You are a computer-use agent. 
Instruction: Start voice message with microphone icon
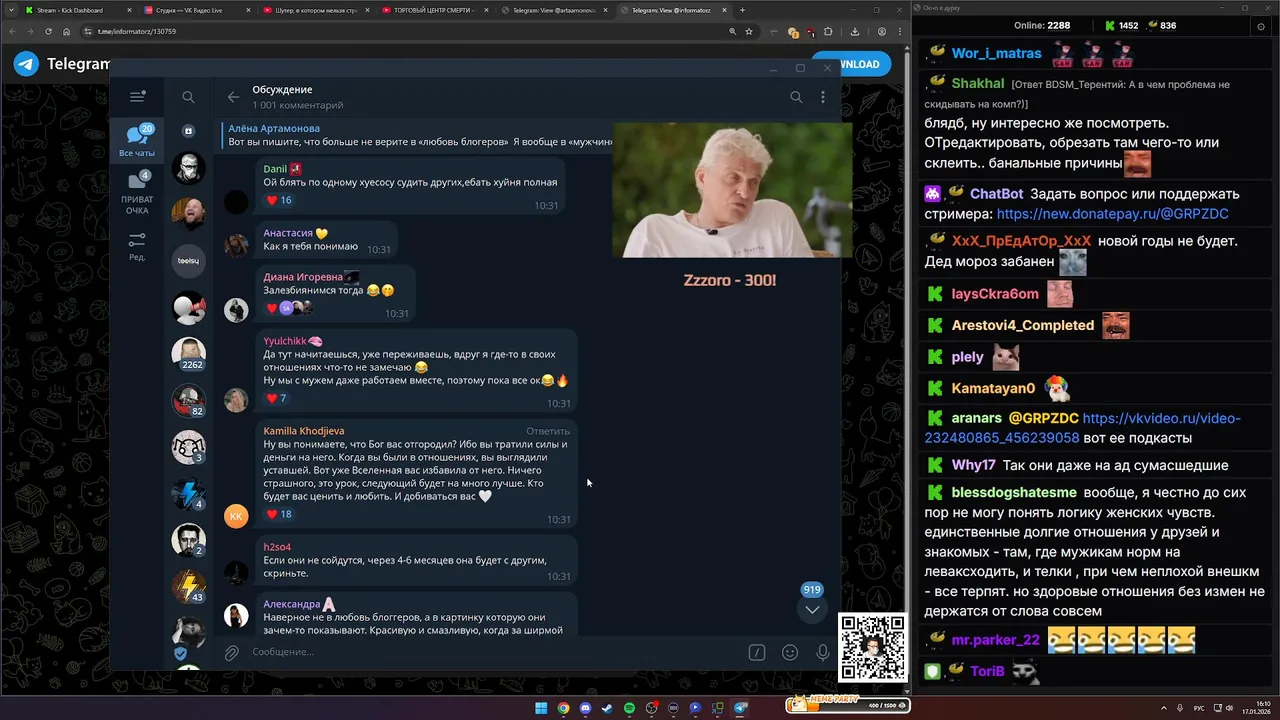coord(822,652)
